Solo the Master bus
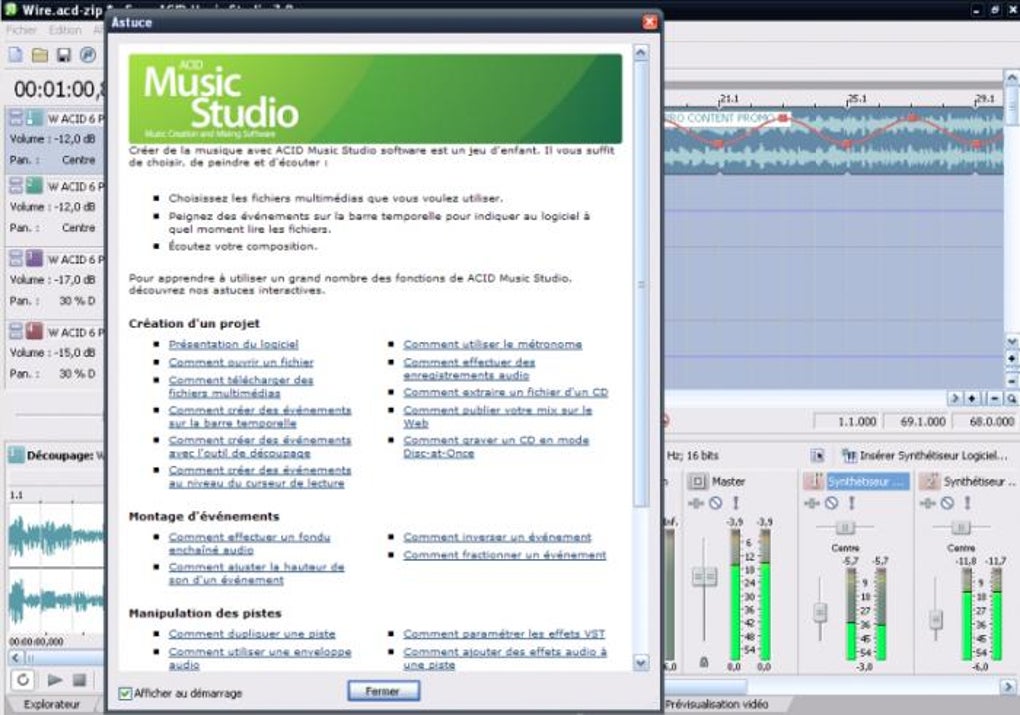1020x715 pixels. (736, 503)
